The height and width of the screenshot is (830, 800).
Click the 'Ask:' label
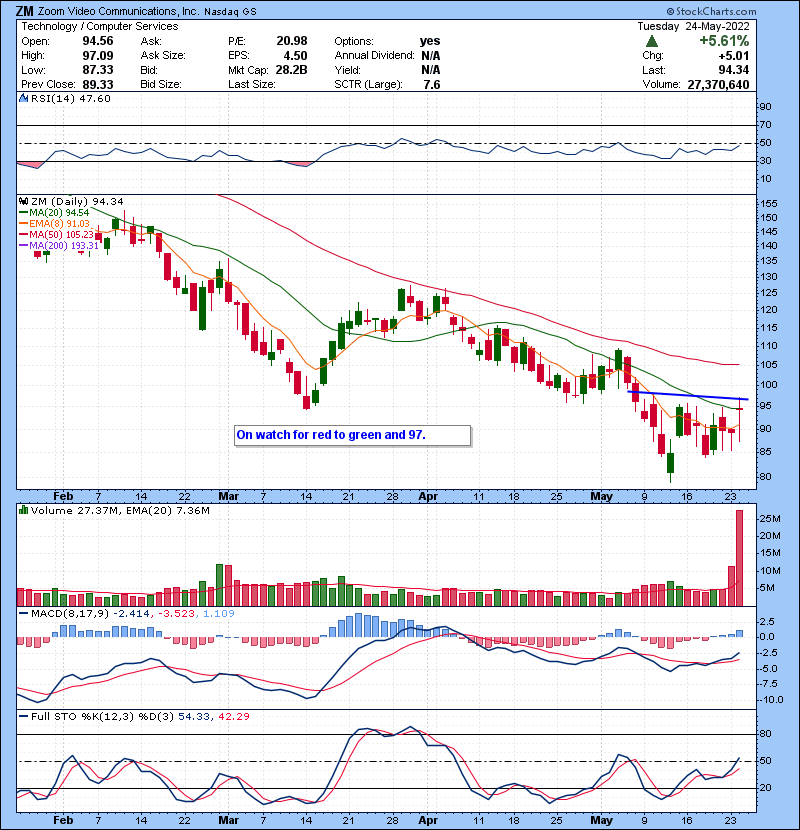pos(151,41)
